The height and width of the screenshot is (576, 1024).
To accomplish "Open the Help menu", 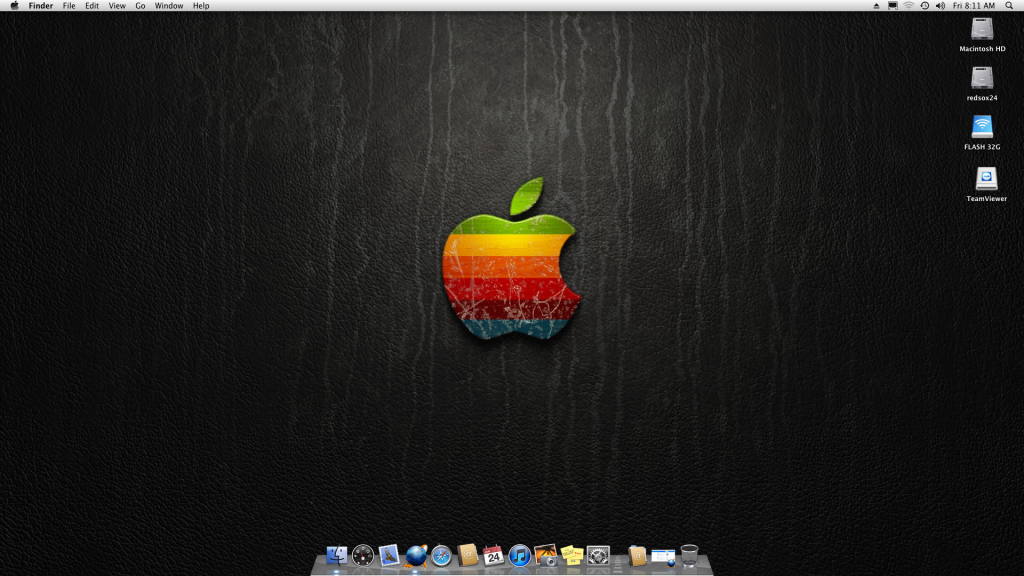I will [x=201, y=6].
